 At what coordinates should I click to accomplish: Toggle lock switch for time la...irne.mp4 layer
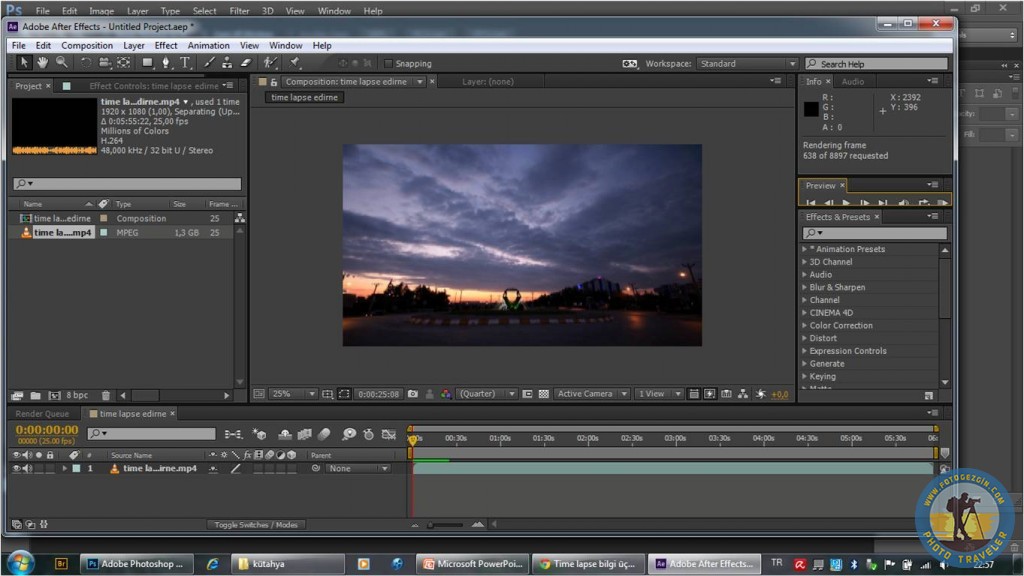coord(50,468)
